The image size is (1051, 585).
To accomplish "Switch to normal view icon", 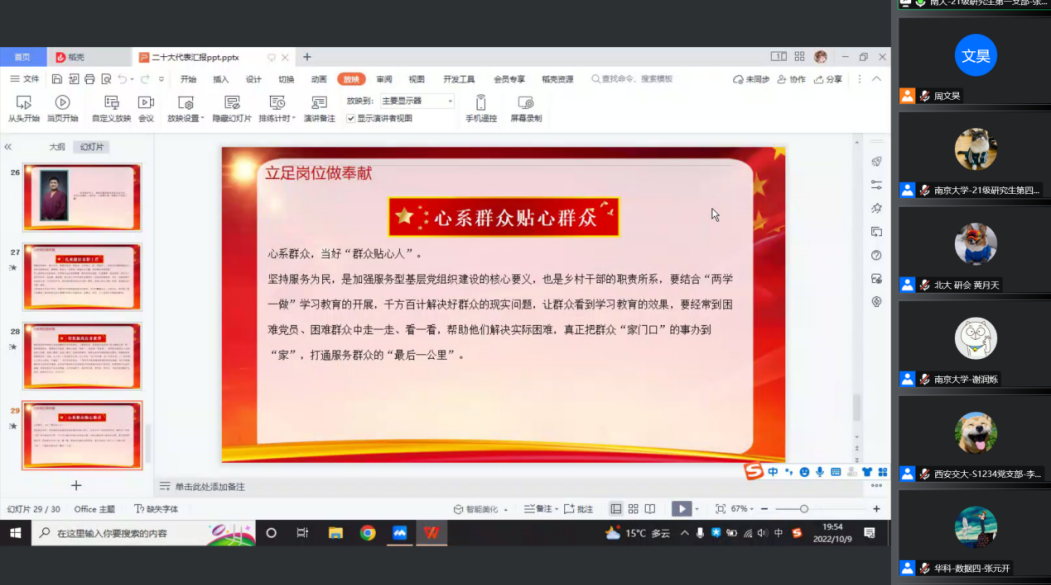I will [x=615, y=509].
